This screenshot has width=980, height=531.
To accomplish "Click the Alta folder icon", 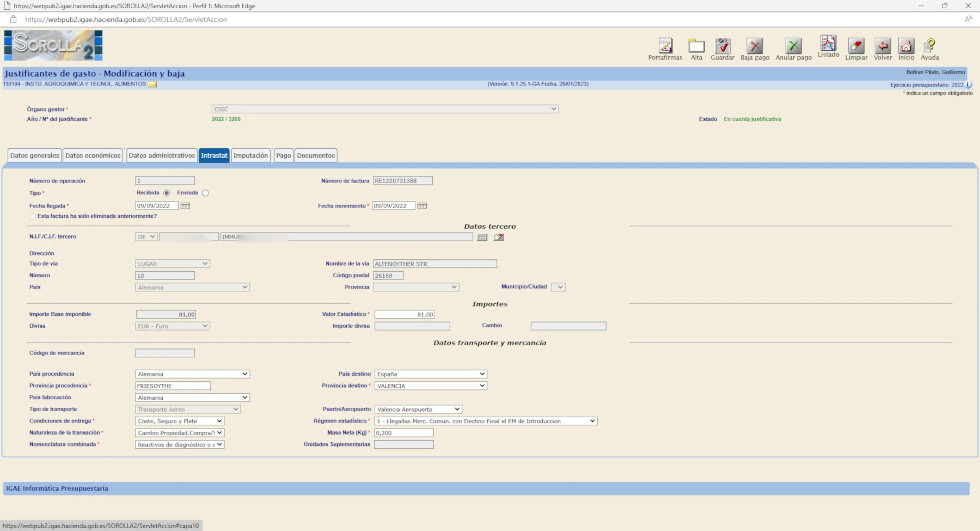I will pyautogui.click(x=696, y=46).
